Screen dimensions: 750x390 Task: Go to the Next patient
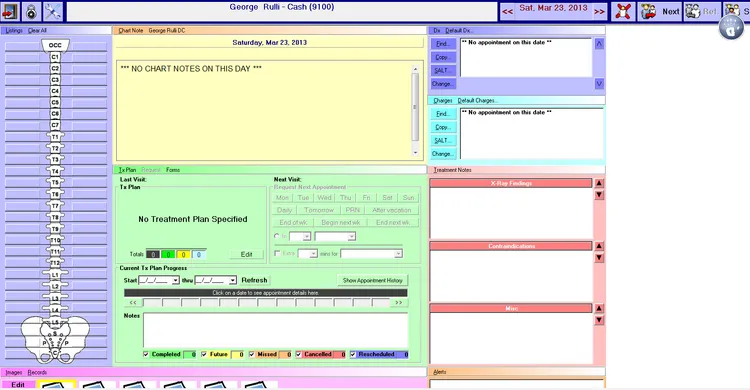[660, 11]
